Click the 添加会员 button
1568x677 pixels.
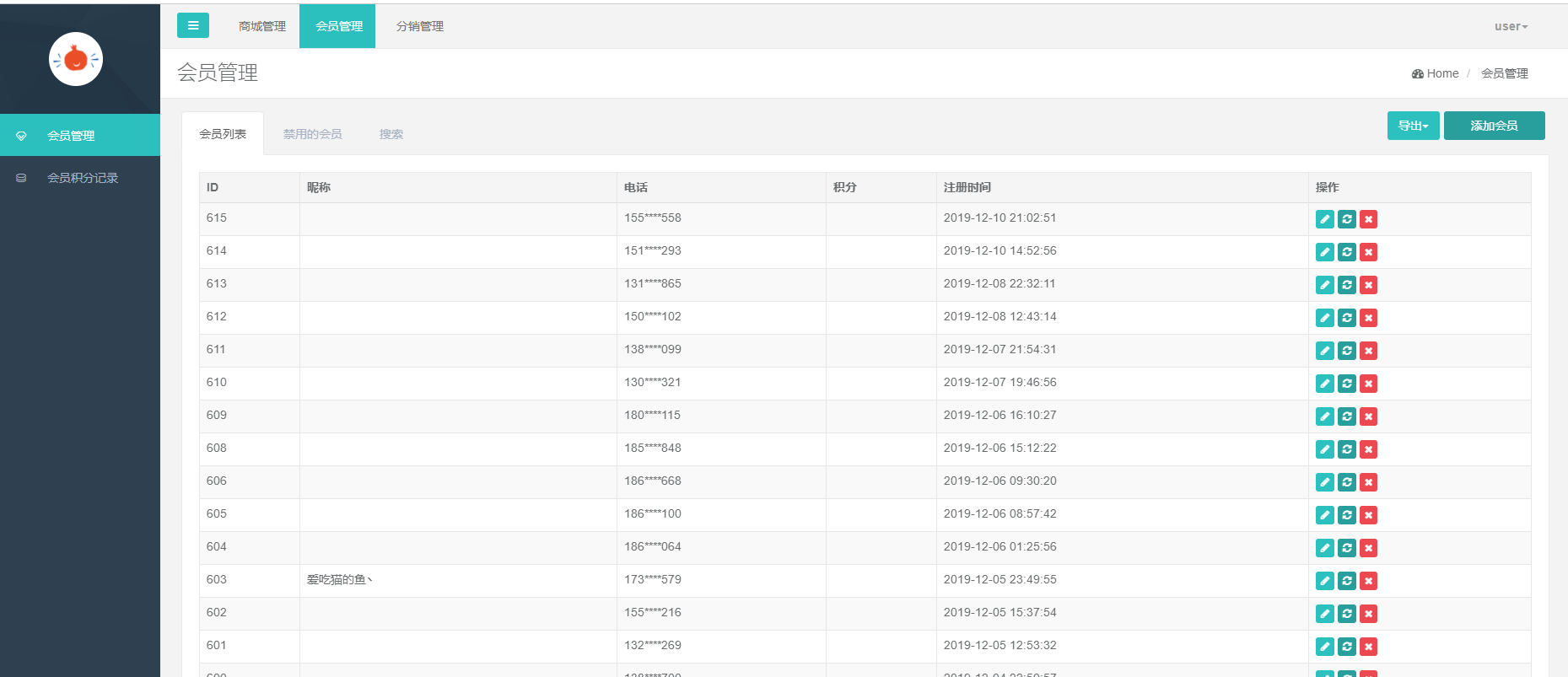tap(1495, 126)
